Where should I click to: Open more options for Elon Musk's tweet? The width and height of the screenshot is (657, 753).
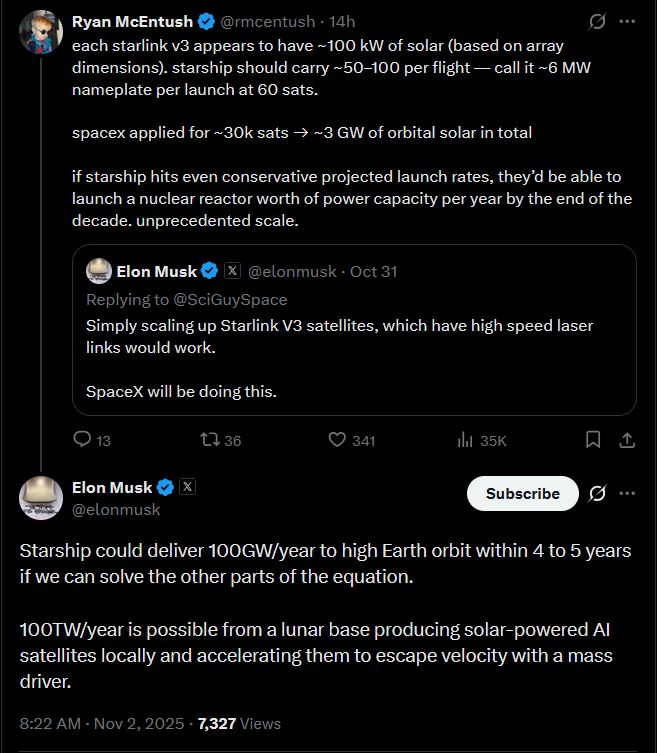click(627, 493)
